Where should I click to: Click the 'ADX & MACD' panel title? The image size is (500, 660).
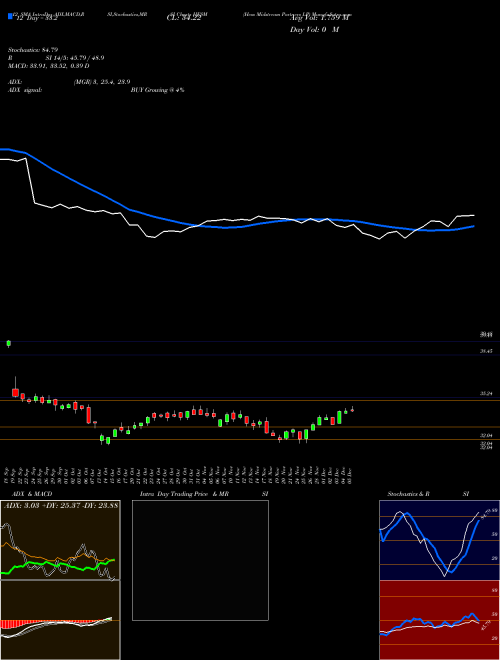click(x=32, y=494)
